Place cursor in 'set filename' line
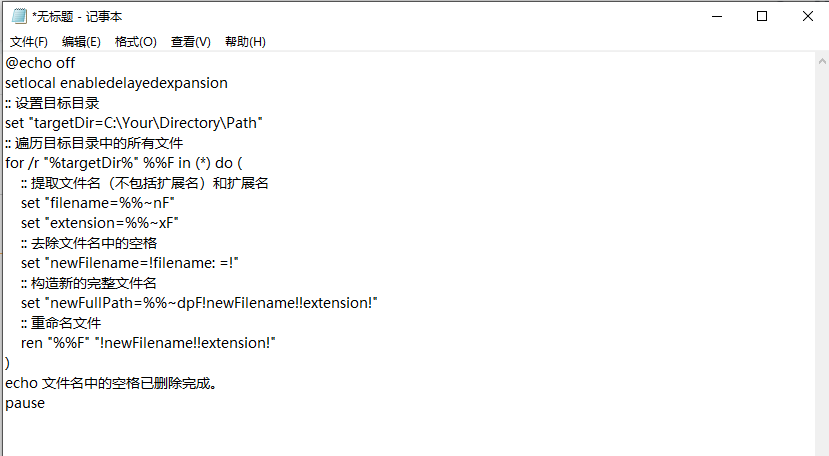The width and height of the screenshot is (829, 456). pos(98,203)
